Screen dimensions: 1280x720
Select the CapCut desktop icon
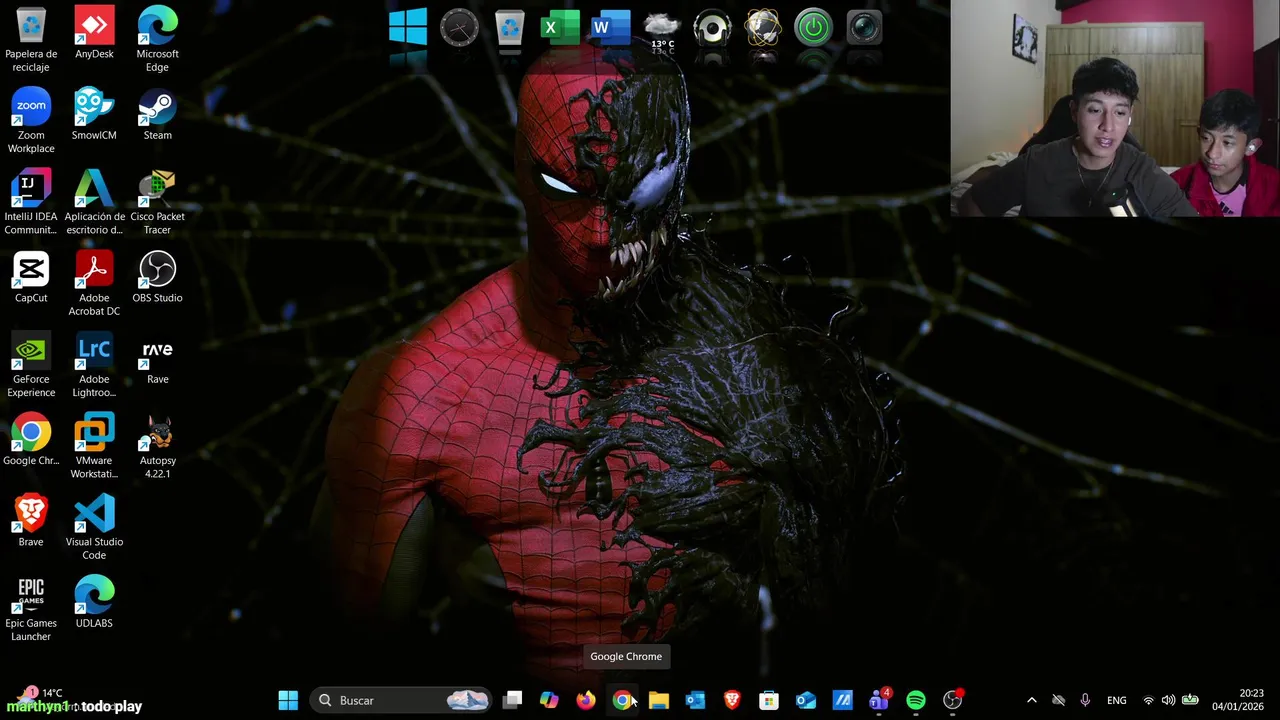(x=31, y=277)
